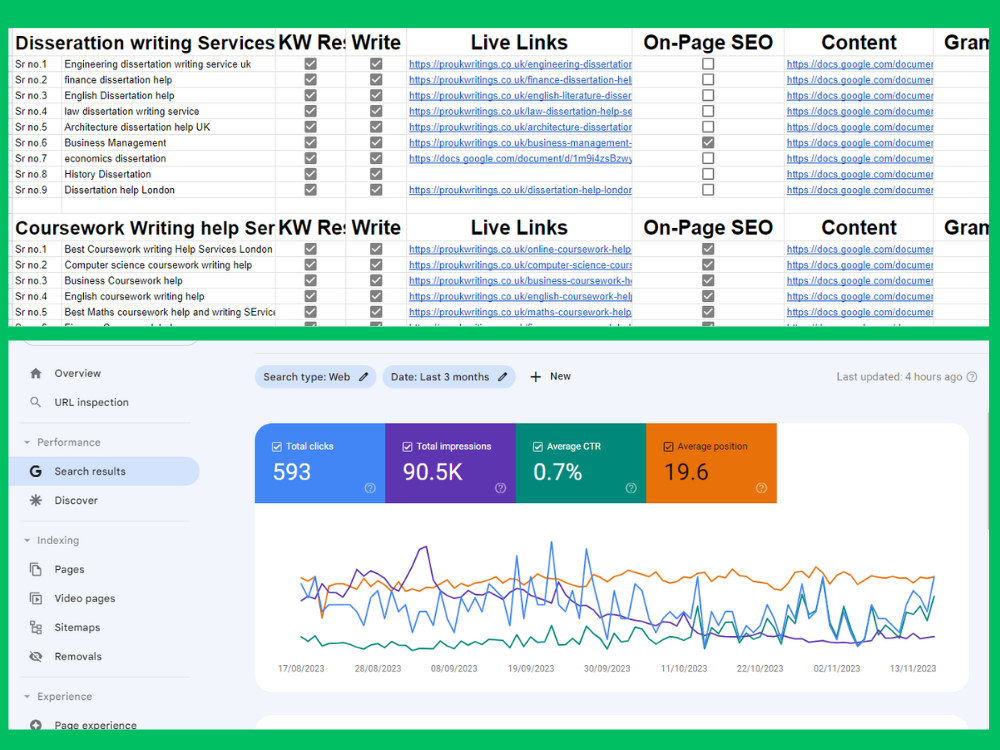This screenshot has width=1000, height=750.
Task: Click help icon on Average CTR card
Action: (x=631, y=488)
